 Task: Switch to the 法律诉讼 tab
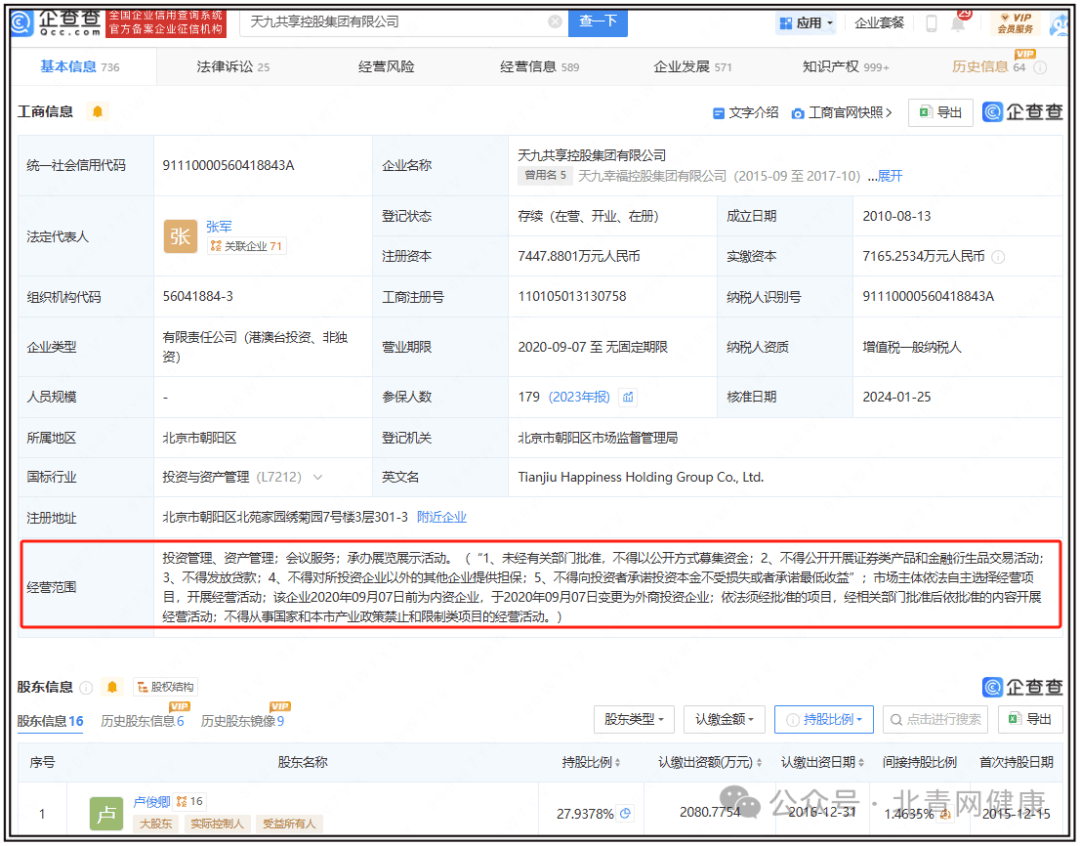click(x=233, y=67)
